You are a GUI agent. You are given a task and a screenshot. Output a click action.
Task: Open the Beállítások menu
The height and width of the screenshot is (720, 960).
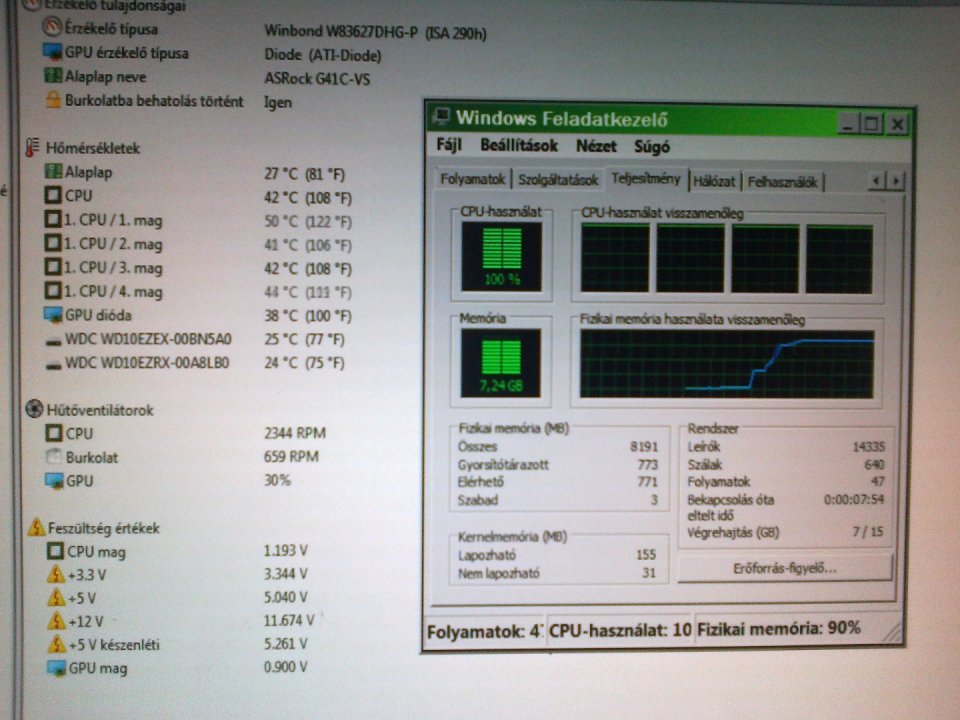519,146
